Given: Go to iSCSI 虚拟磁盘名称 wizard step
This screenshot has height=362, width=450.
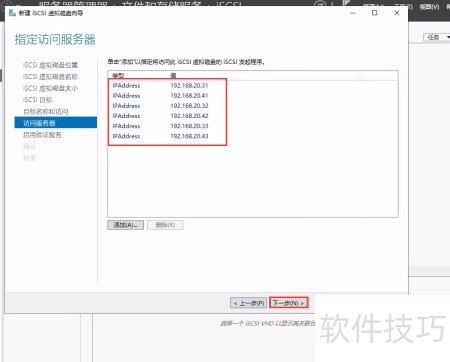Looking at the screenshot, I should (x=50, y=77).
